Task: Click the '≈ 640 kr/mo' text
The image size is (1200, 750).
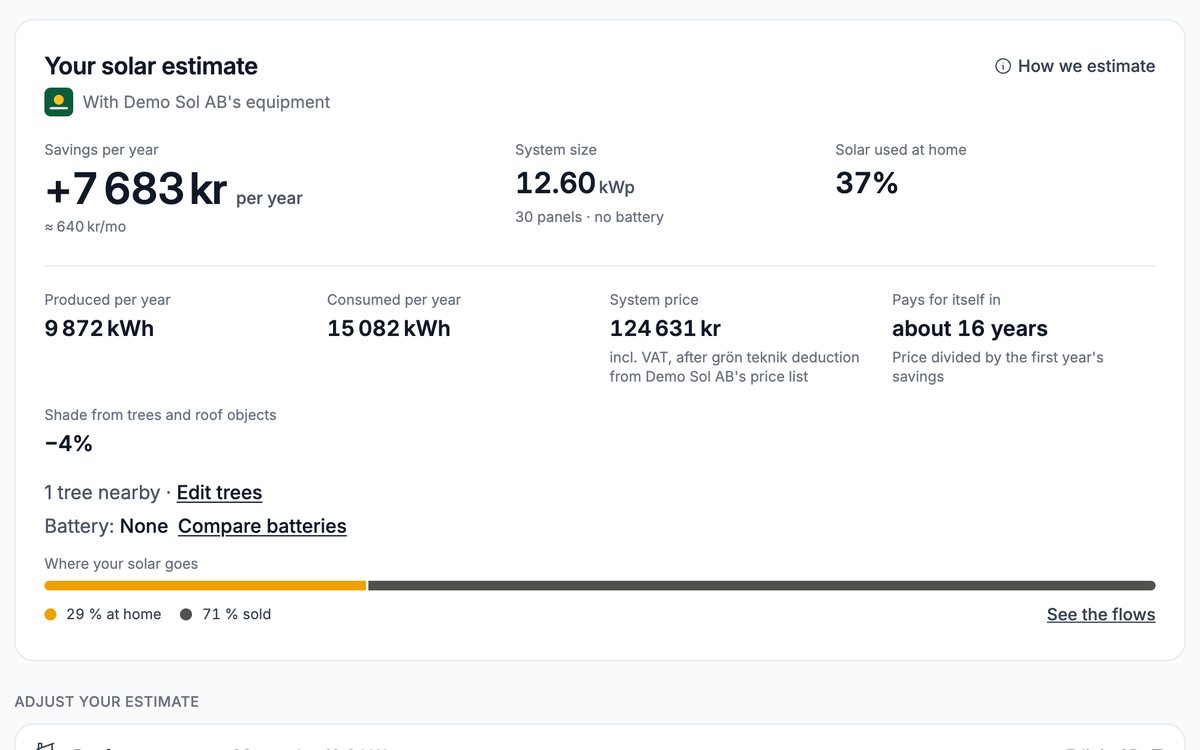Action: 85,227
